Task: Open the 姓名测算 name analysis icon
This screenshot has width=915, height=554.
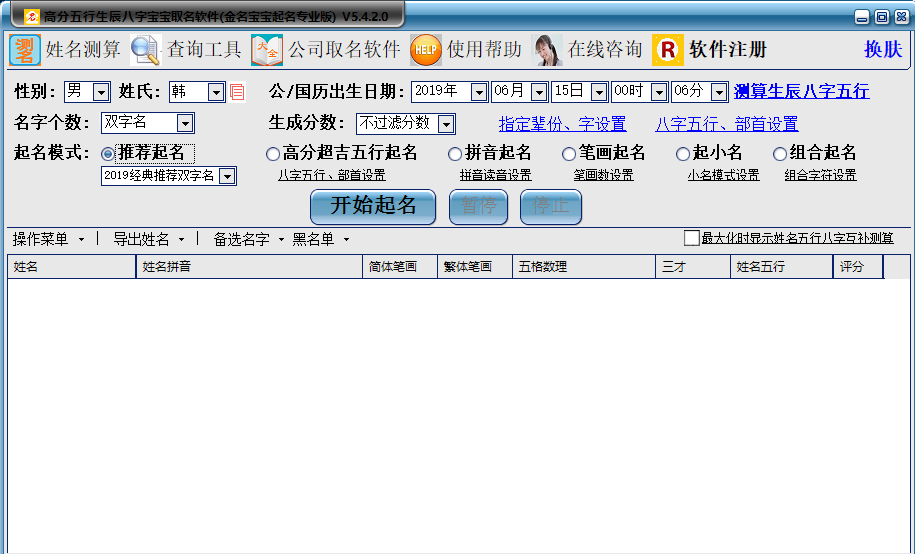Action: click(25, 50)
